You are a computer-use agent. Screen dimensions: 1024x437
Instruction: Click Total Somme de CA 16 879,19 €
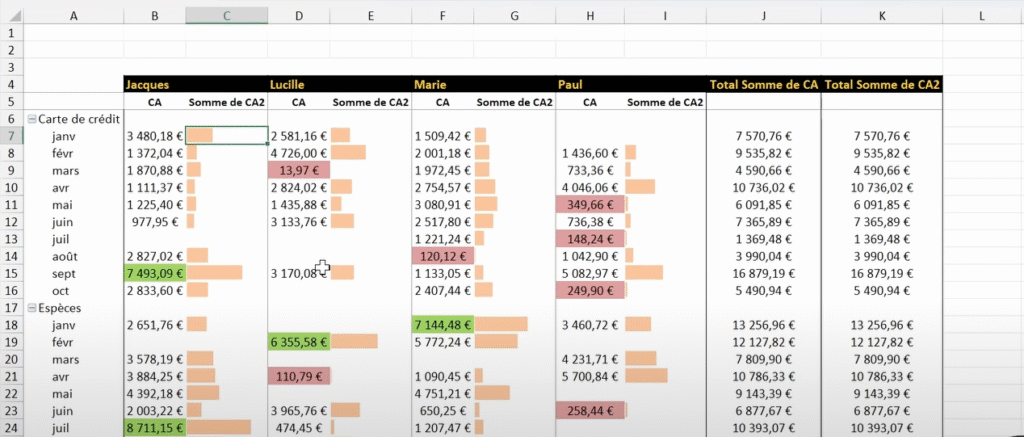[763, 273]
